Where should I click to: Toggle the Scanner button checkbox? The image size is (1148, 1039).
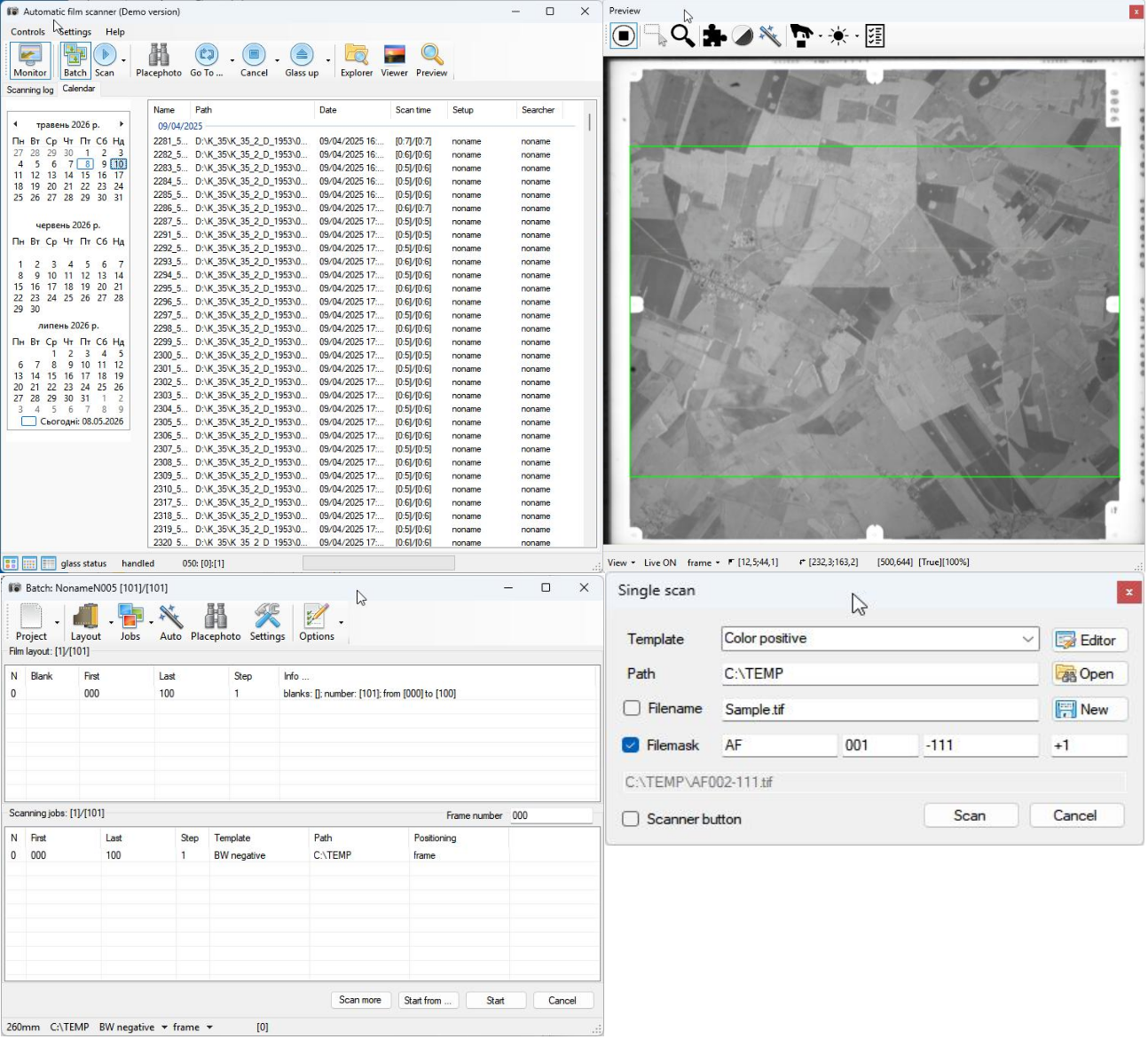tap(631, 821)
